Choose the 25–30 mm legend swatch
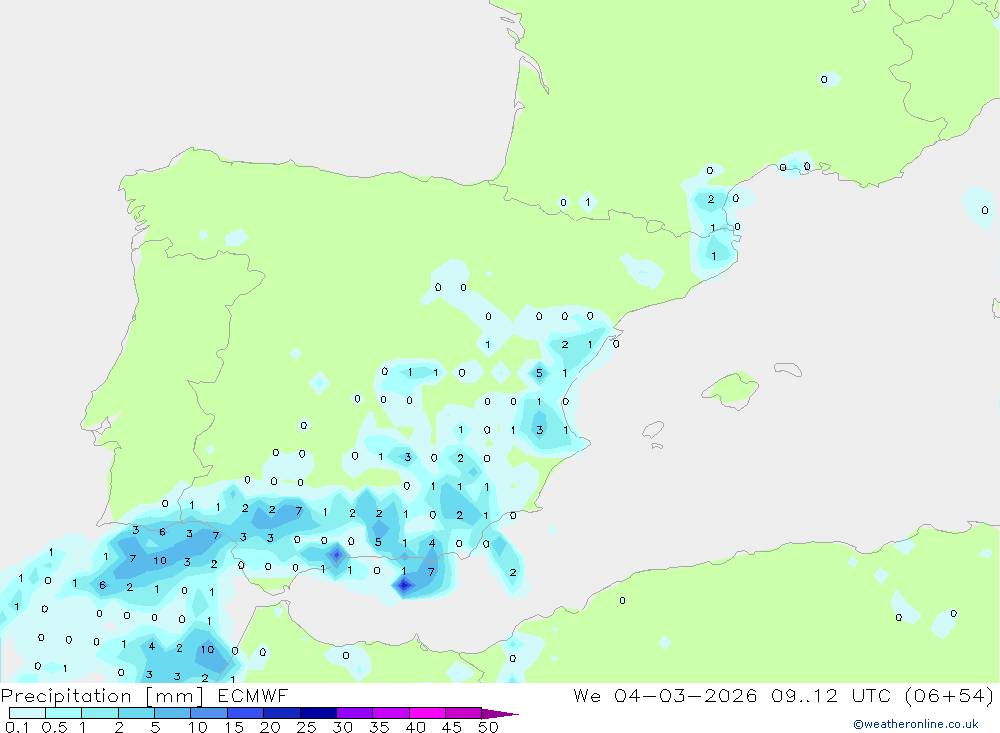Screen dimensions: 1000x733 tap(318, 713)
